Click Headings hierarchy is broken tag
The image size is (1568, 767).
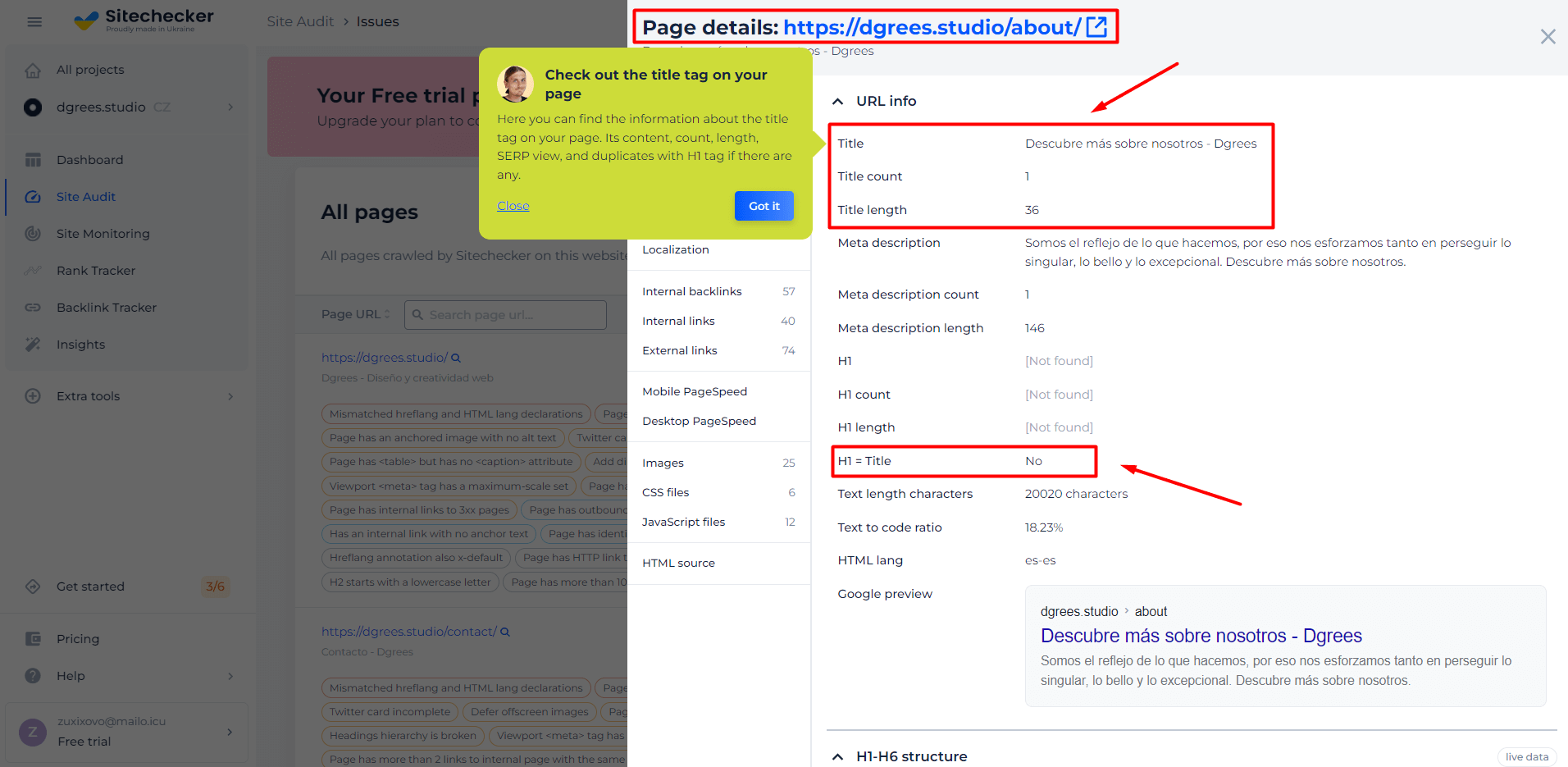click(x=403, y=736)
